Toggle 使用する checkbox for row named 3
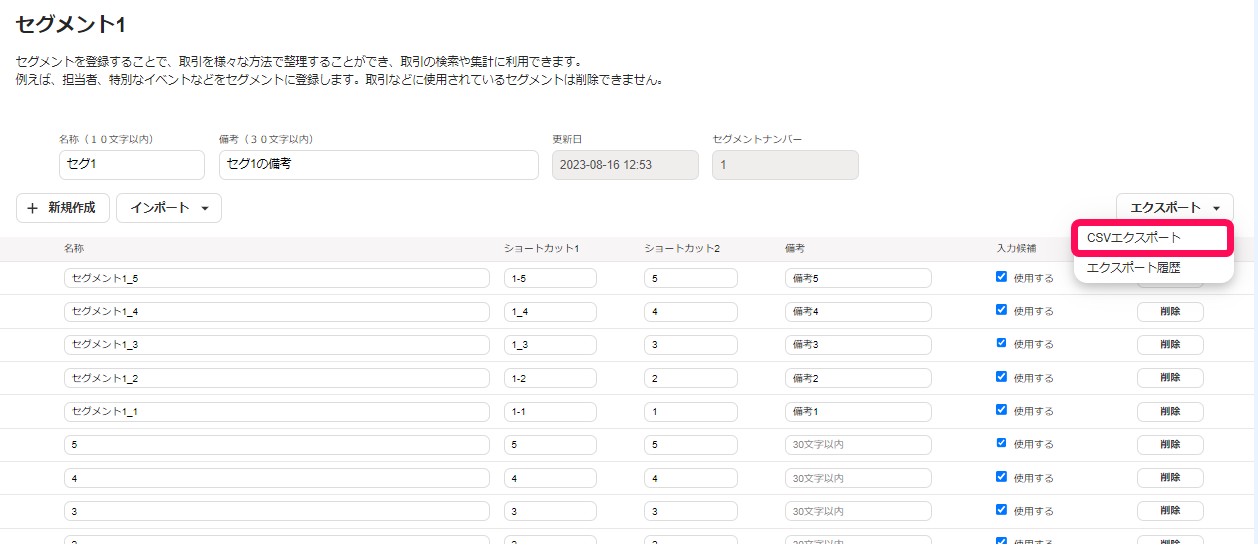Viewport: 1258px width, 544px height. [x=1001, y=510]
